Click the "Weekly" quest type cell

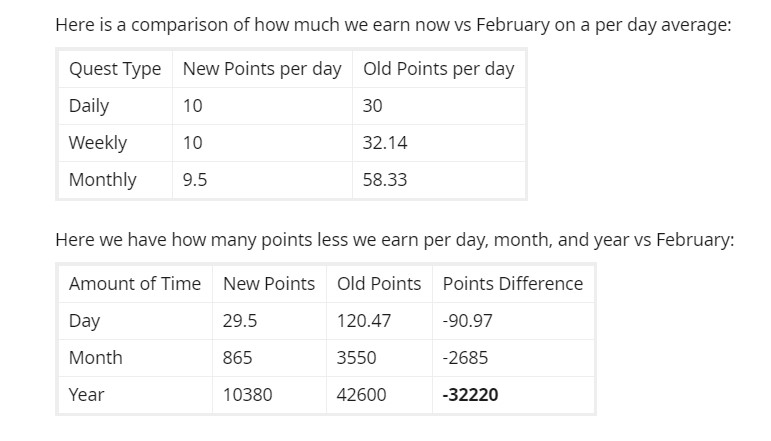click(x=98, y=143)
